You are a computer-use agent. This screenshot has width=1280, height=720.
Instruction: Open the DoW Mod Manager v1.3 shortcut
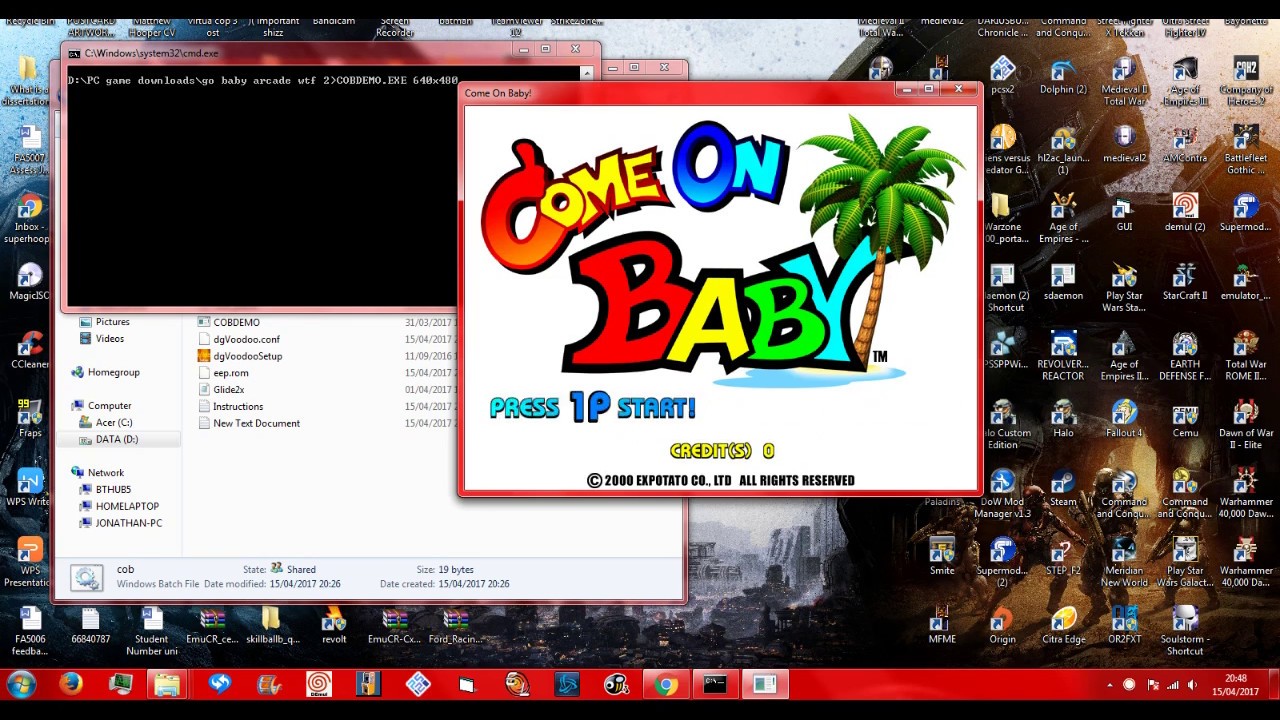pos(1002,494)
